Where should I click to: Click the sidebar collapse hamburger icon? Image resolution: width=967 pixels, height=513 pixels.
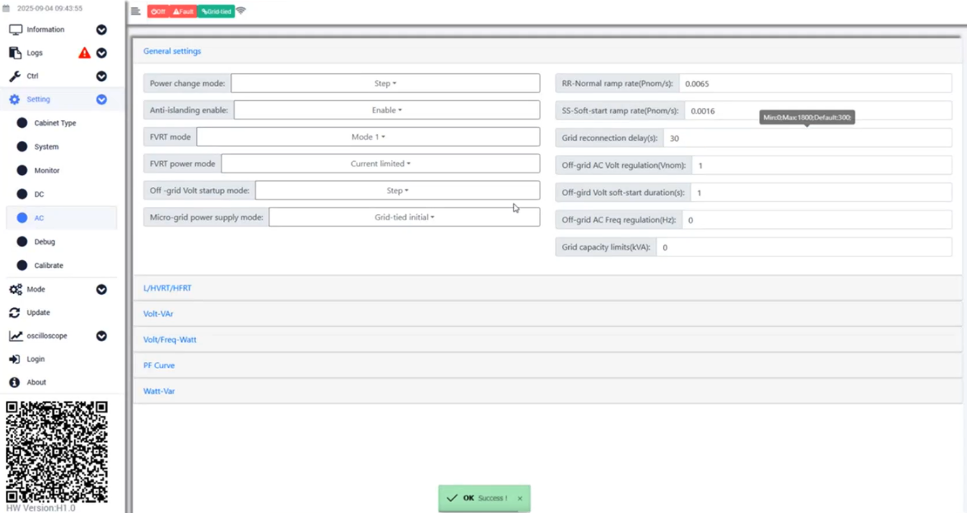pos(136,11)
